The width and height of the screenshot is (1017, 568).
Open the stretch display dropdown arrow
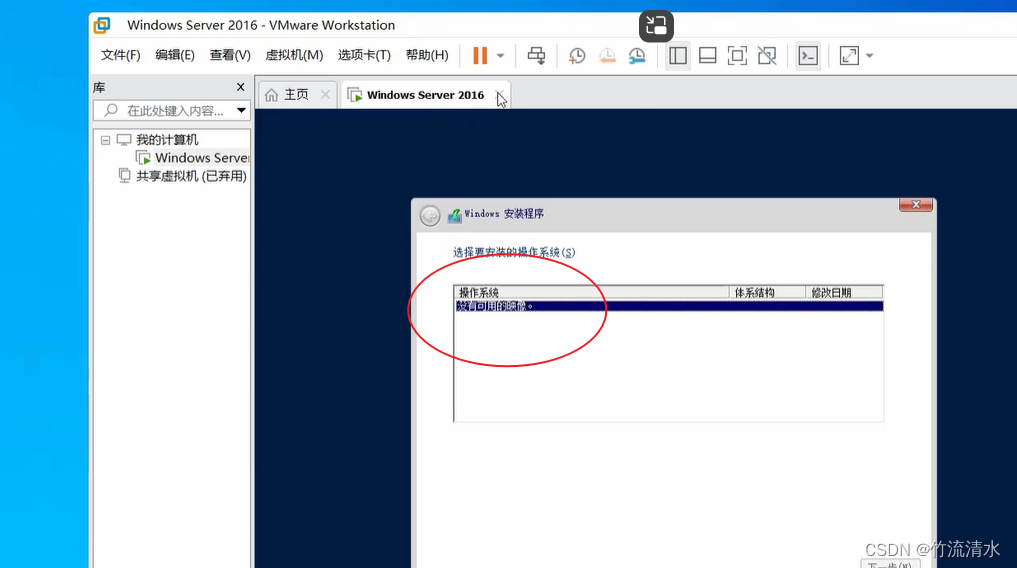pyautogui.click(x=870, y=56)
